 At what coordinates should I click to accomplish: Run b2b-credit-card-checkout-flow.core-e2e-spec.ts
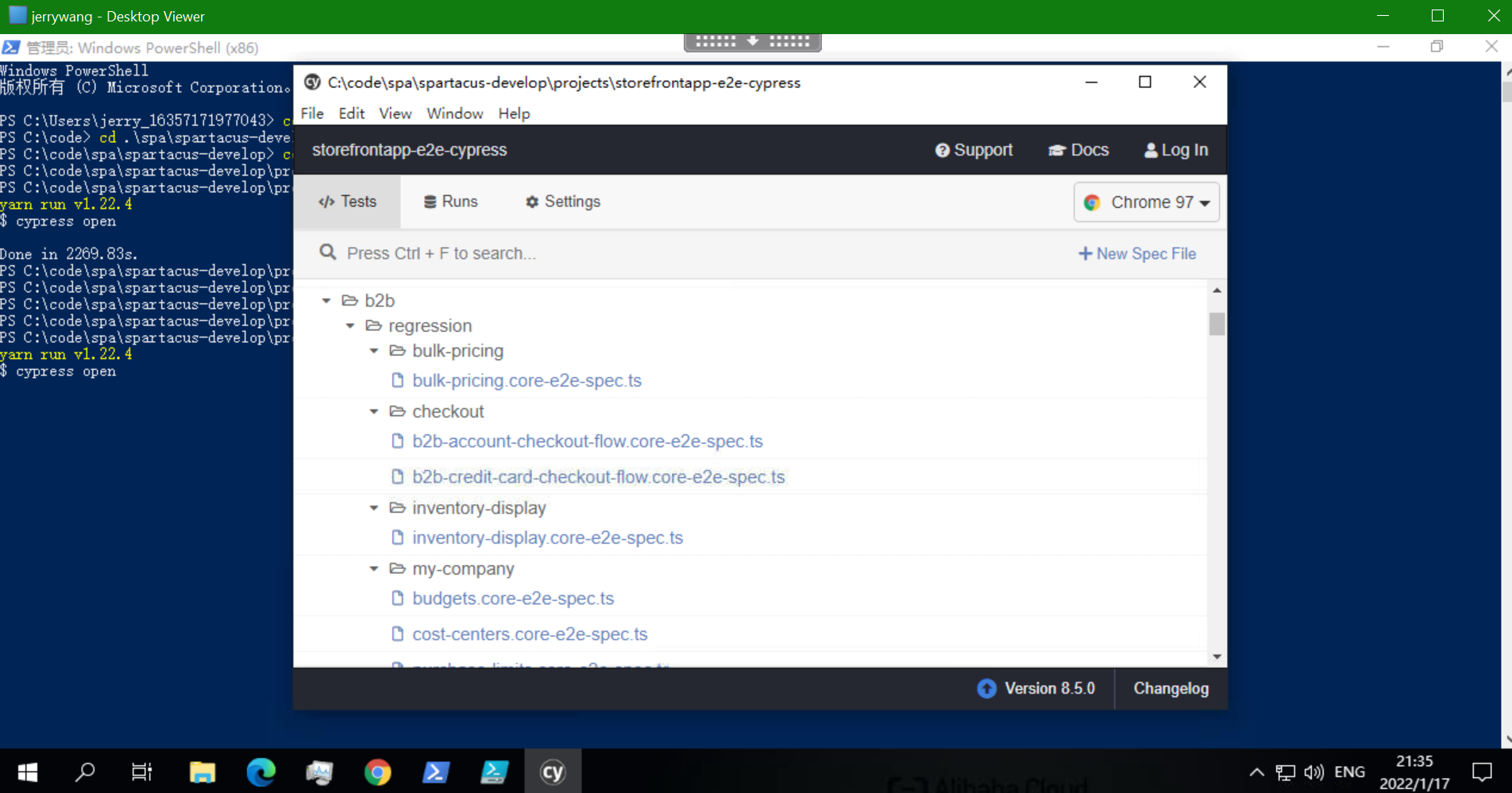click(599, 477)
